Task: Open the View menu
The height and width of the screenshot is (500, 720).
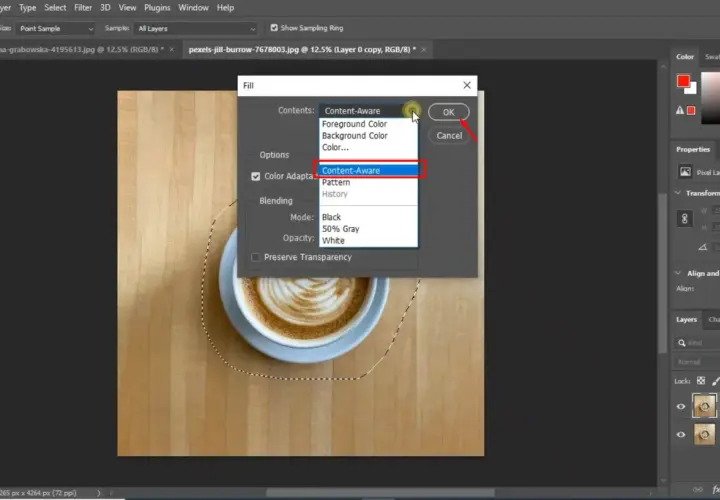Action: point(127,8)
